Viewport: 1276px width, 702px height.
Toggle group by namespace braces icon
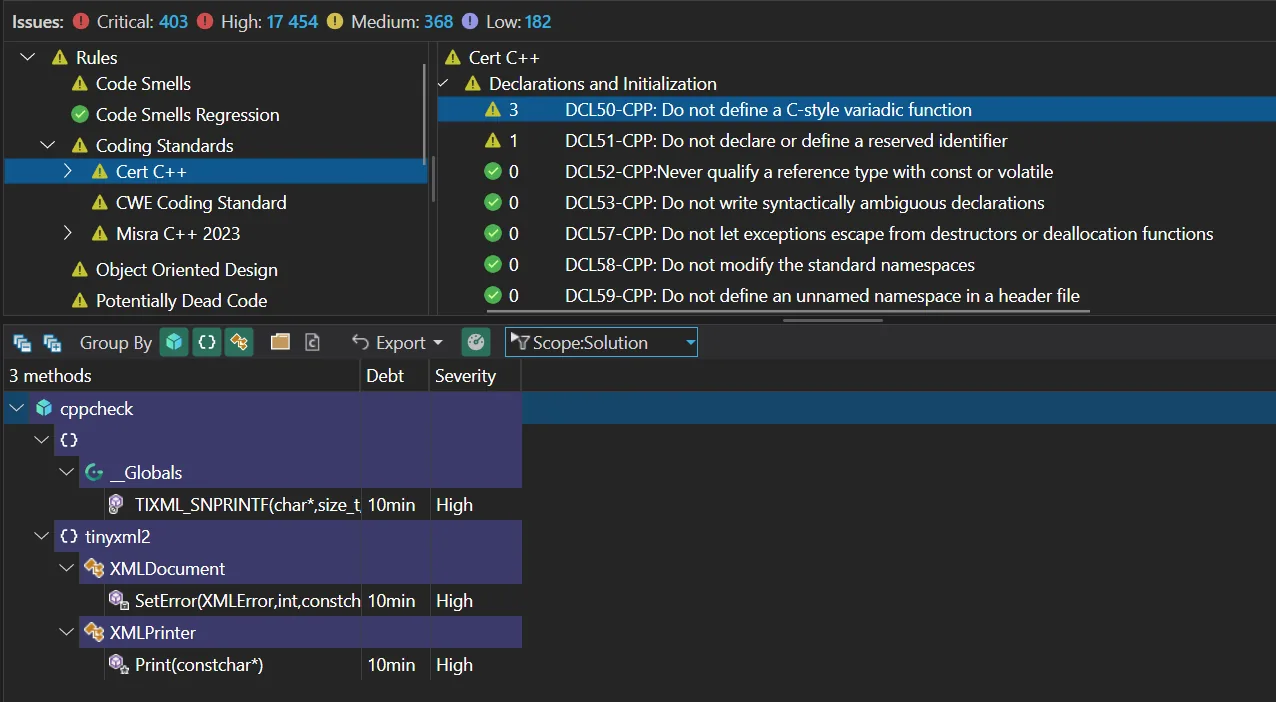207,343
